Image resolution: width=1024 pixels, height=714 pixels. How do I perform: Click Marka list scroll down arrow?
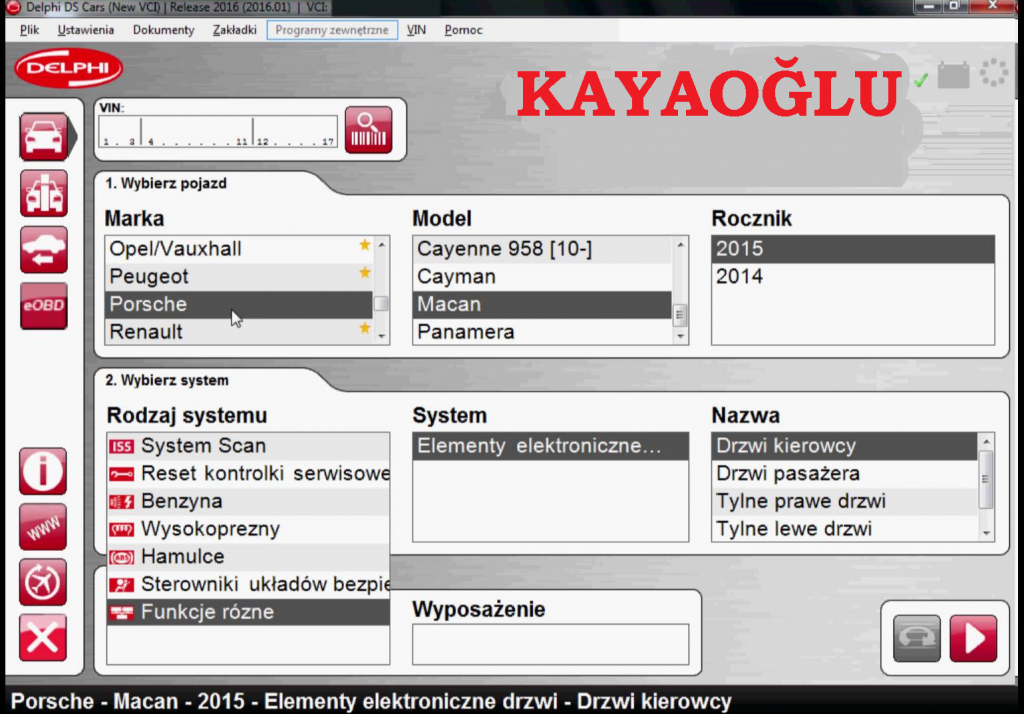tap(381, 336)
